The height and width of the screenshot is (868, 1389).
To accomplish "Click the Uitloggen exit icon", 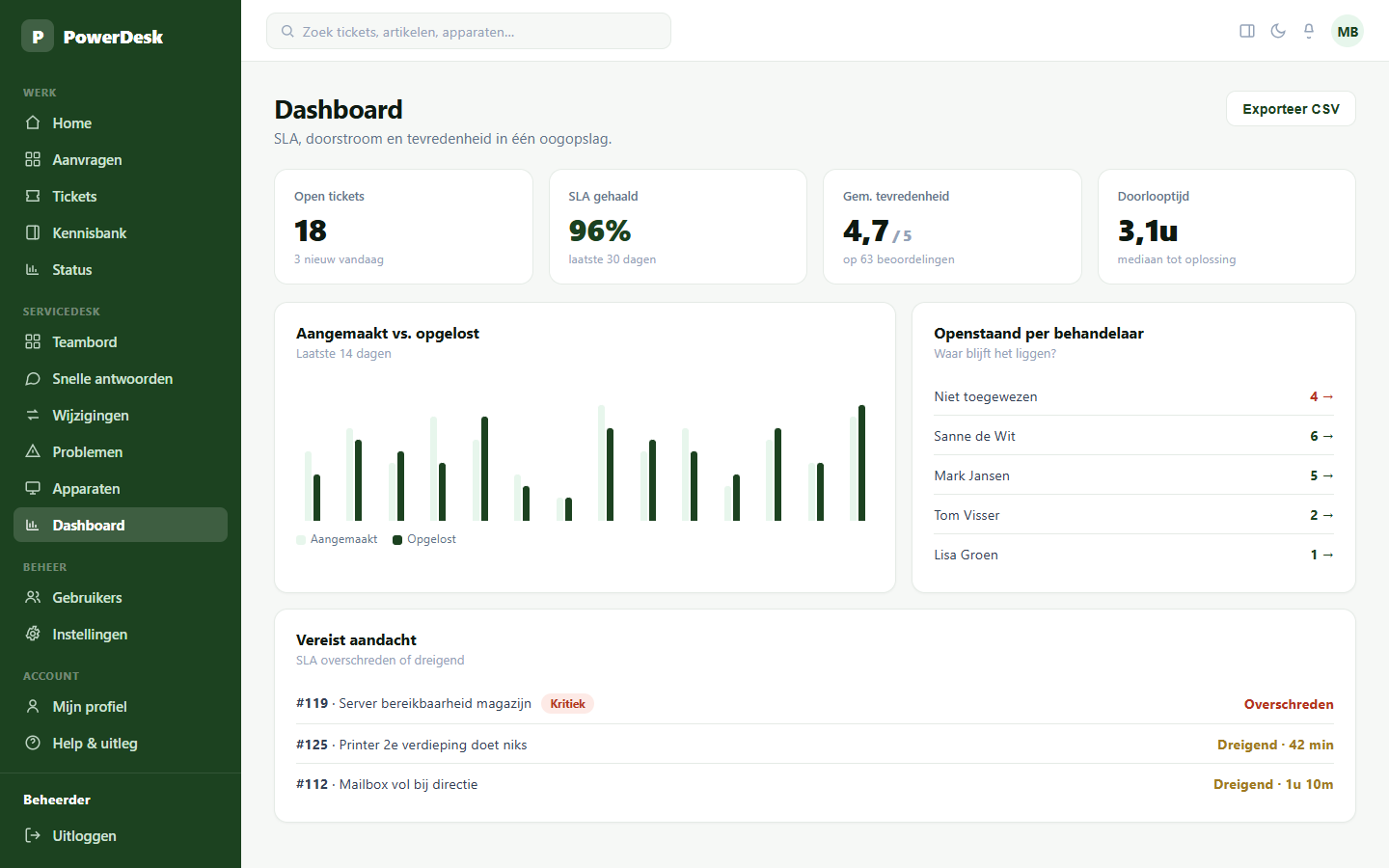I will pos(33,835).
